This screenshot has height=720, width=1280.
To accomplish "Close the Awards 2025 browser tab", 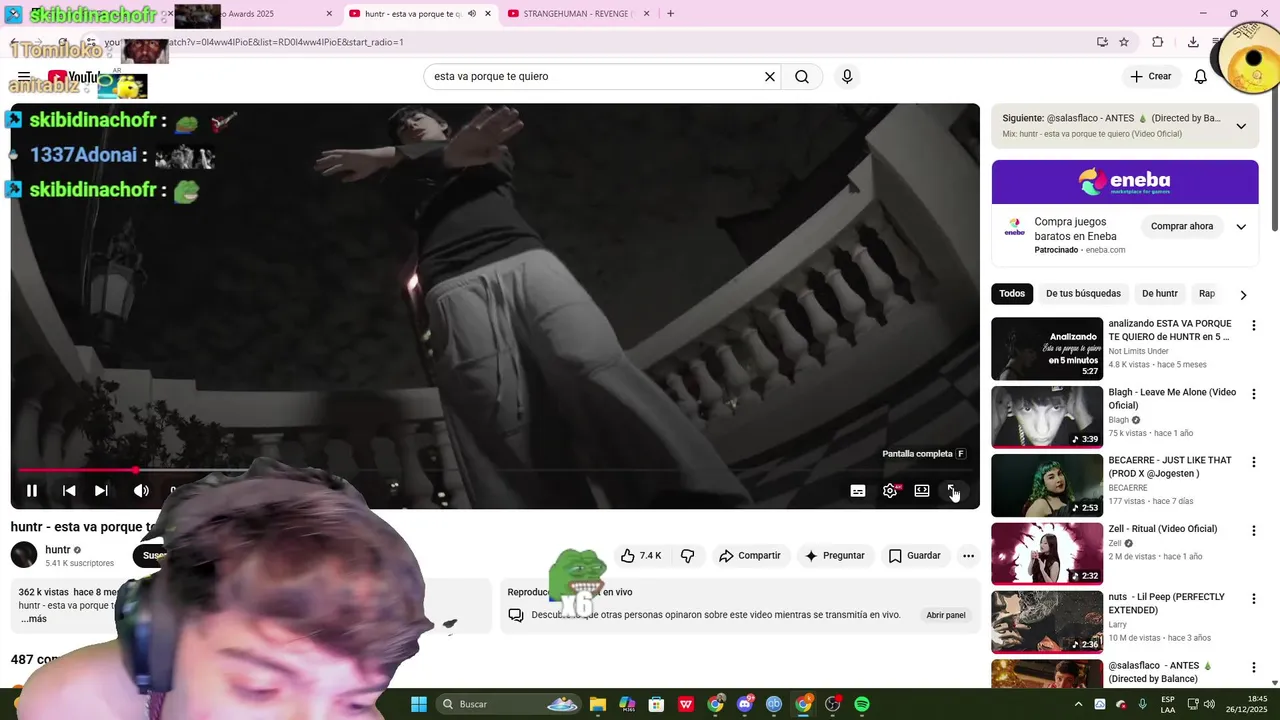I will [x=329, y=14].
